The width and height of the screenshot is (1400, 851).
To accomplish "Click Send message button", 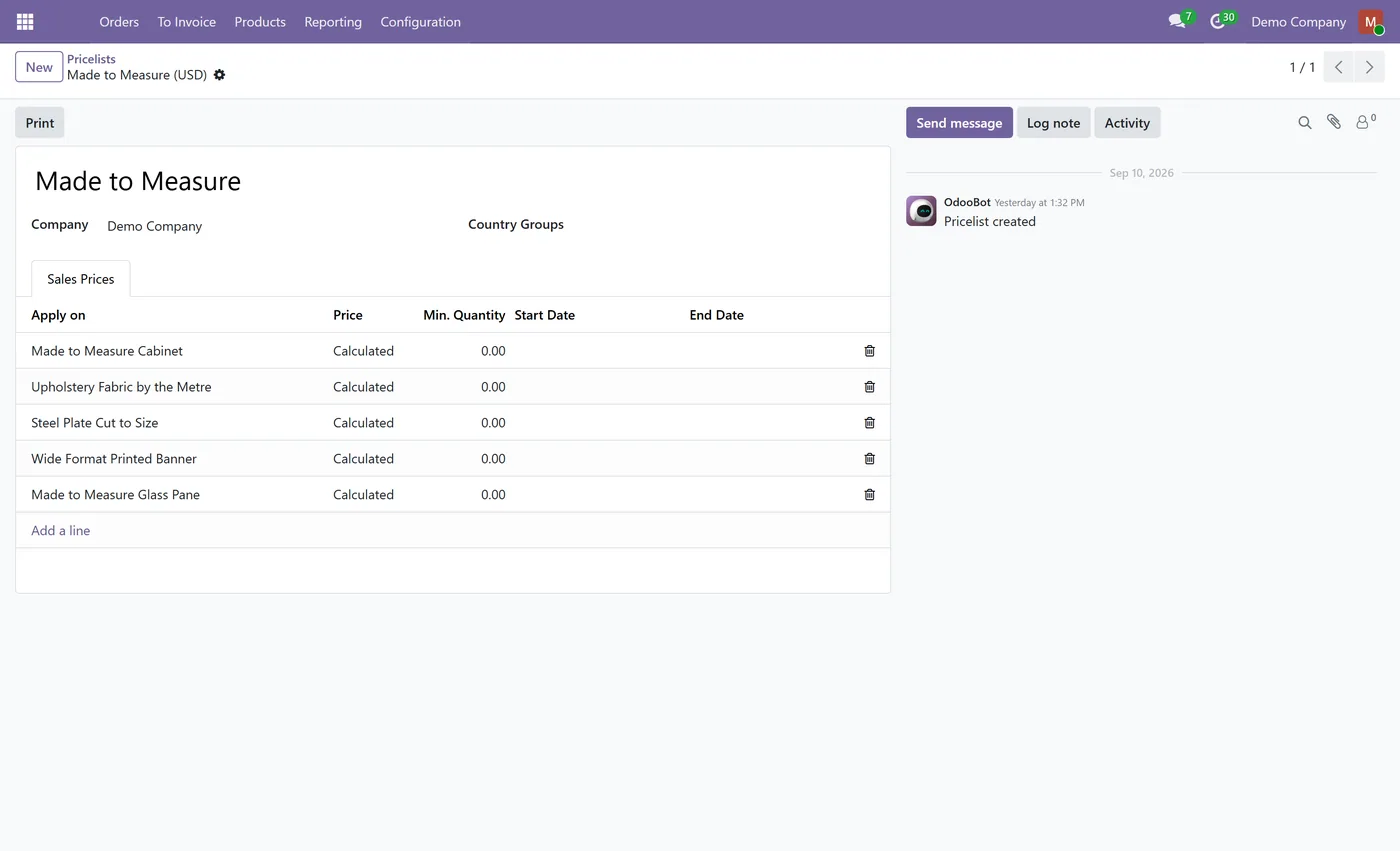I will pyautogui.click(x=959, y=122).
